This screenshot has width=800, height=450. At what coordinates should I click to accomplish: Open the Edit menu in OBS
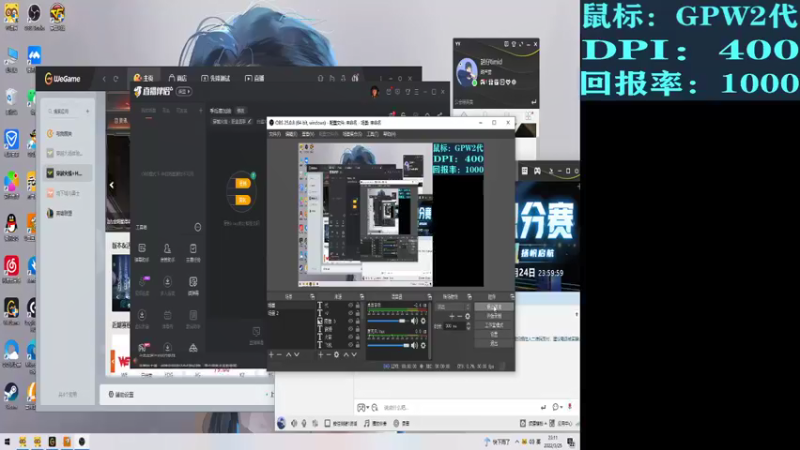(291, 134)
